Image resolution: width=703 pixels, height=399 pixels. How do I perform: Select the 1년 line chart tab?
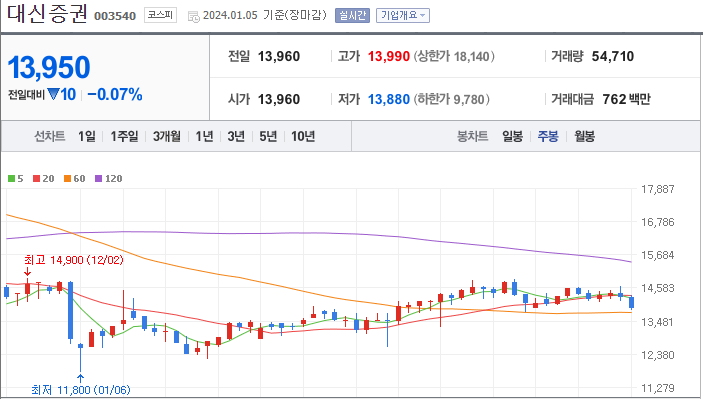204,136
